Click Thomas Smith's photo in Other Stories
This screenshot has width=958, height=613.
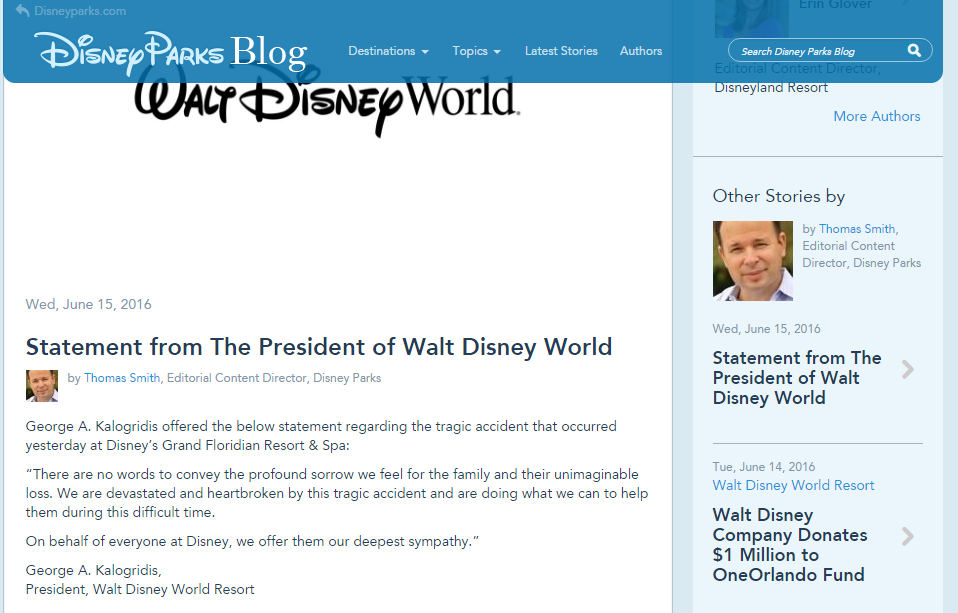pos(752,261)
